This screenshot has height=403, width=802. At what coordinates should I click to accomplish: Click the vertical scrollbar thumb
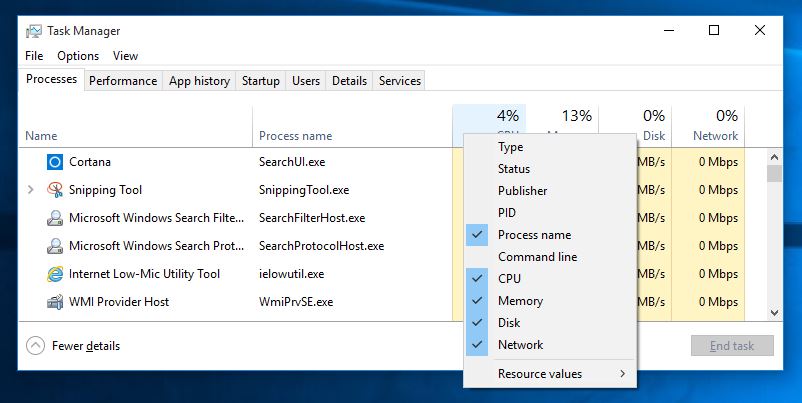(774, 173)
